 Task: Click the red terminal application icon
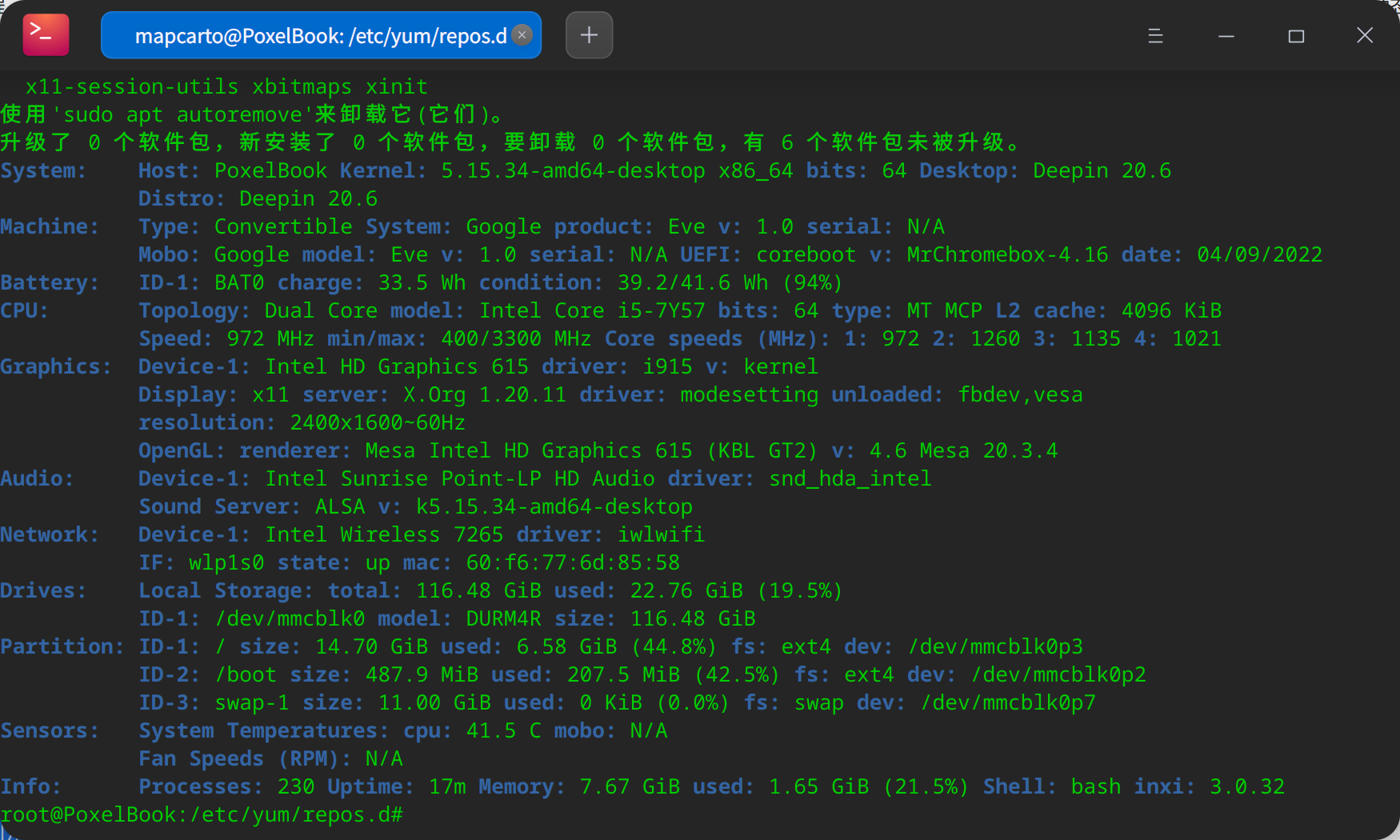(45, 34)
